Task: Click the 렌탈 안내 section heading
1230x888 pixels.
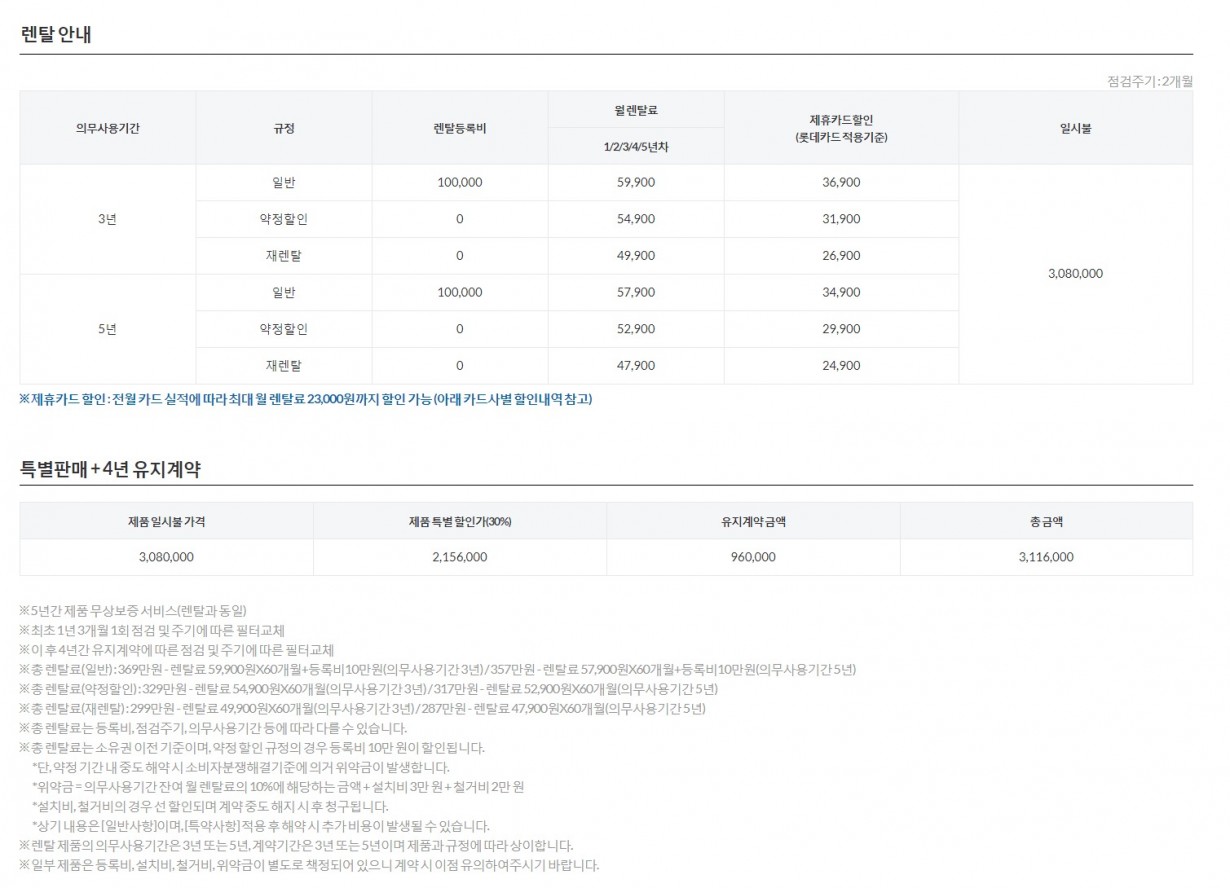Action: point(56,32)
